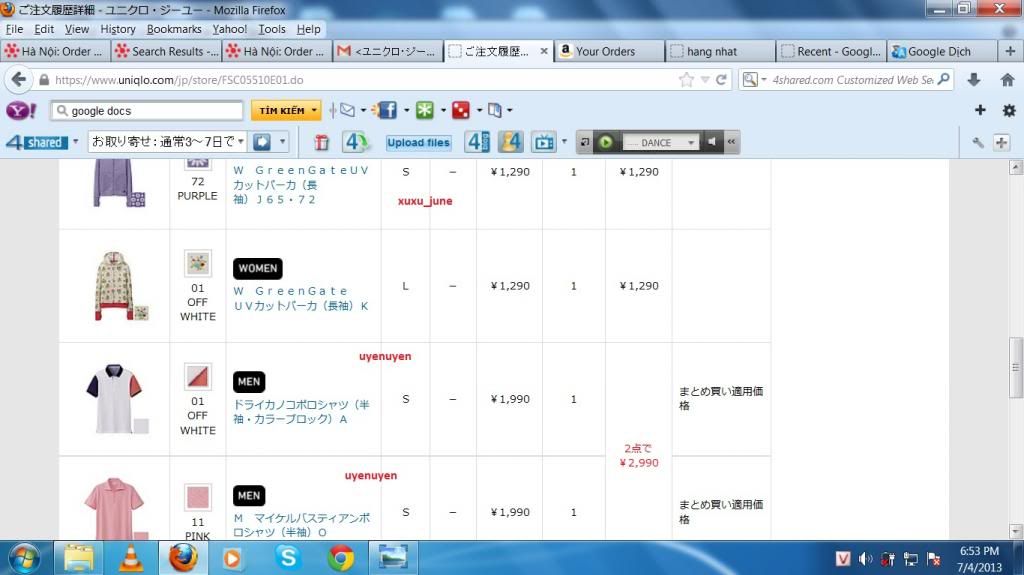
Task: Open the downloads arrow icon
Action: point(974,80)
